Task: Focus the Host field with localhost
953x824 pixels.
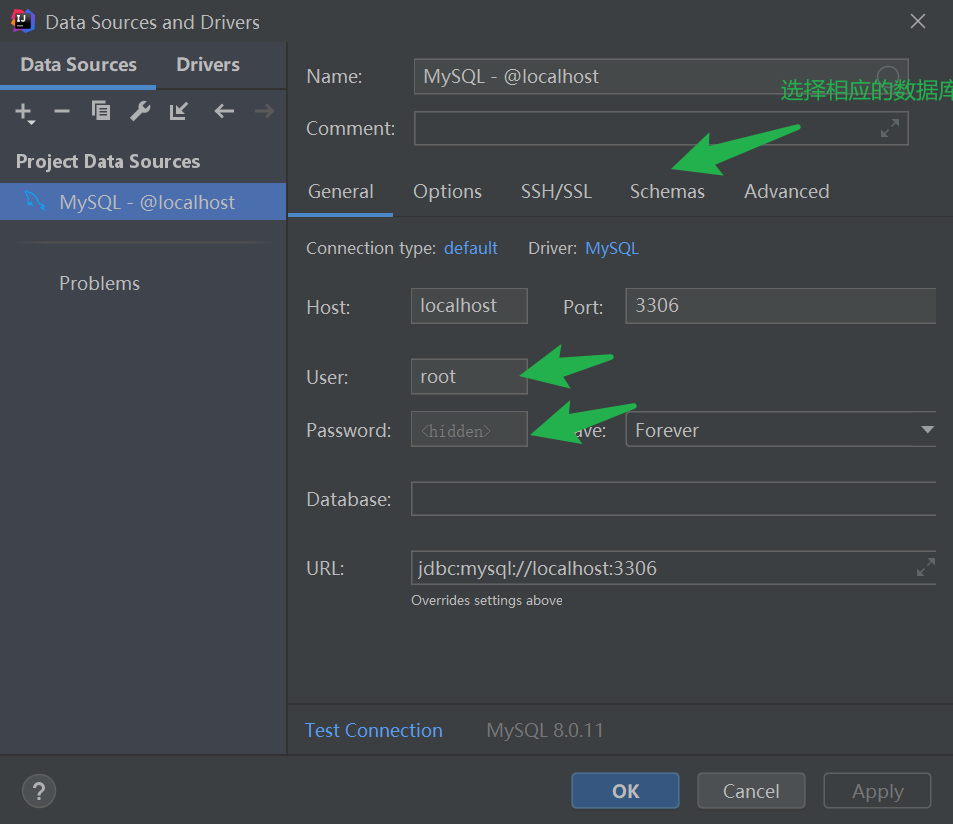Action: (469, 306)
